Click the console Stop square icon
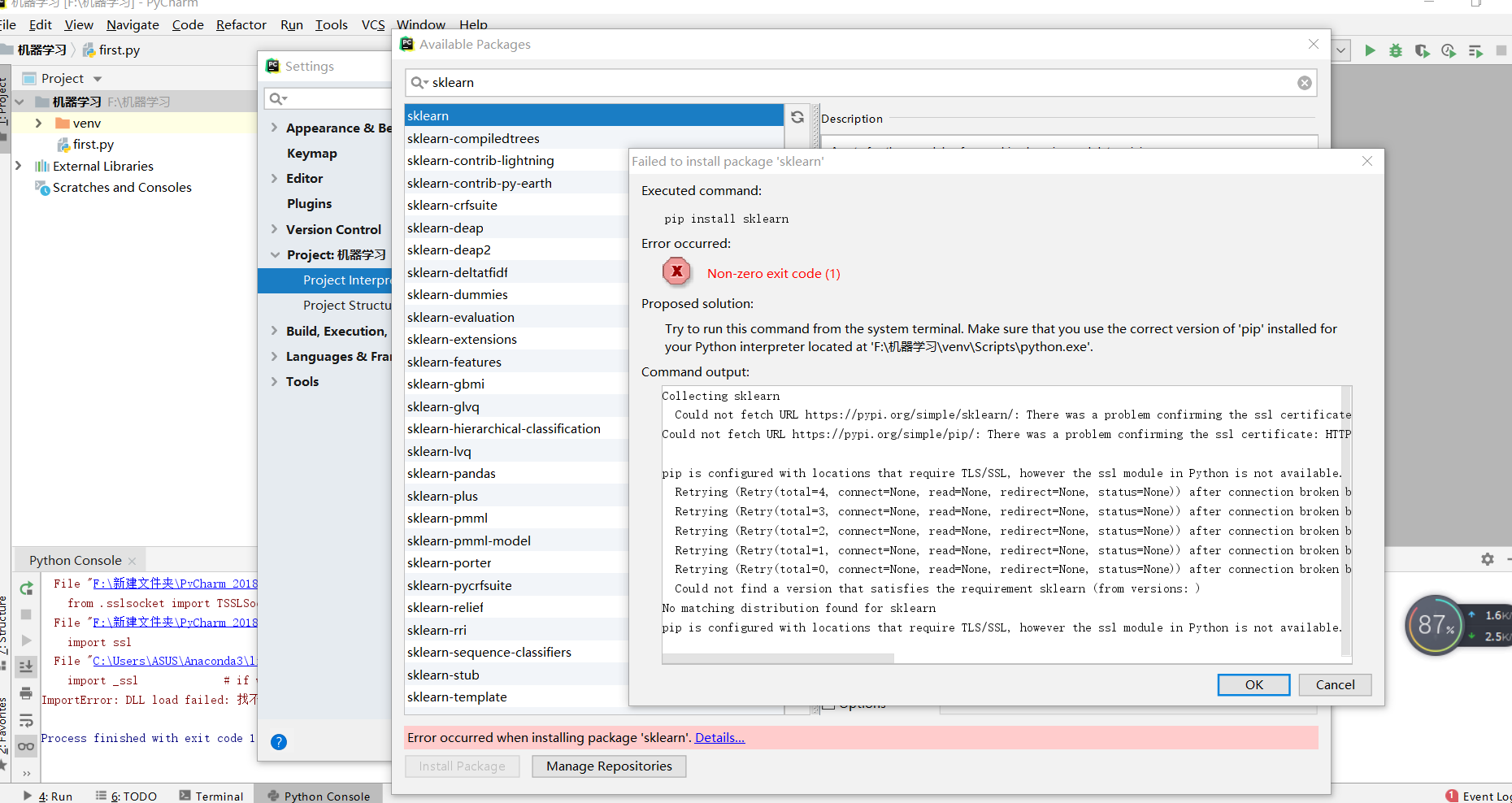Image resolution: width=1512 pixels, height=803 pixels. [26, 614]
